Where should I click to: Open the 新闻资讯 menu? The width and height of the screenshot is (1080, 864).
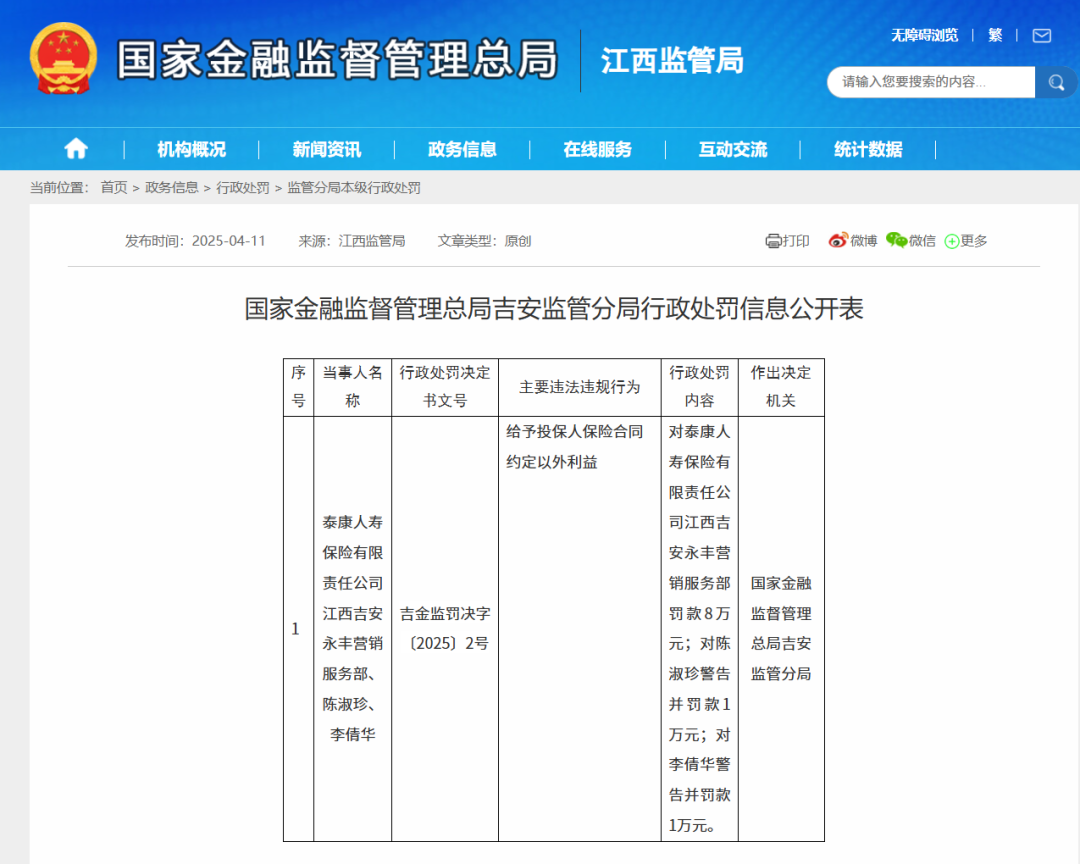(x=326, y=150)
